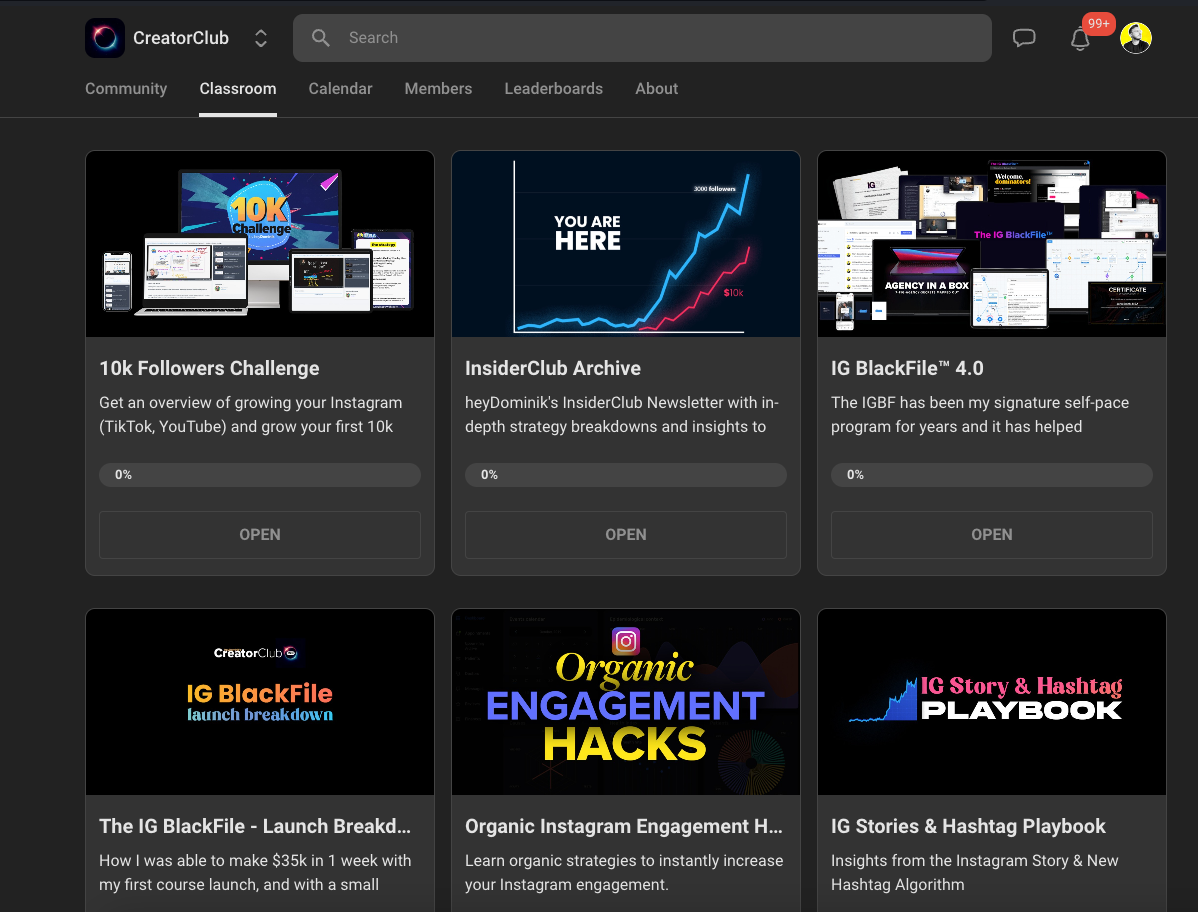
Task: Open the IG Story & Hashtag Playbook thumbnail
Action: (992, 702)
